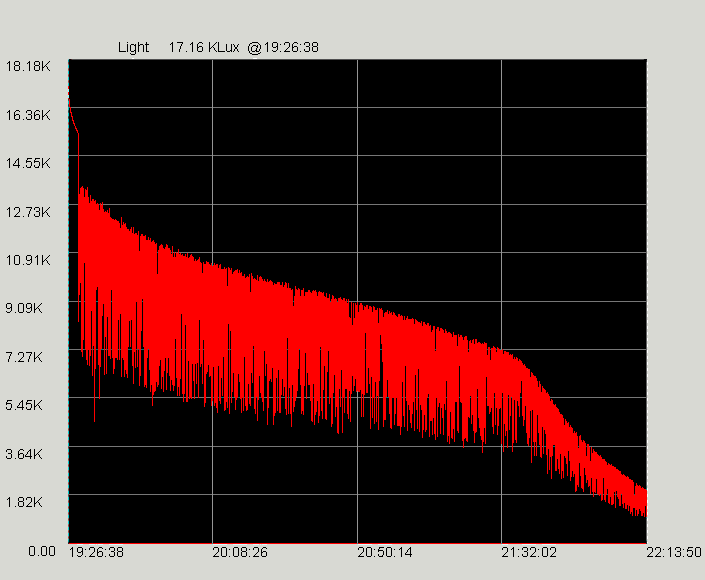Click the 22:13:50 x-axis time label

coord(674,552)
